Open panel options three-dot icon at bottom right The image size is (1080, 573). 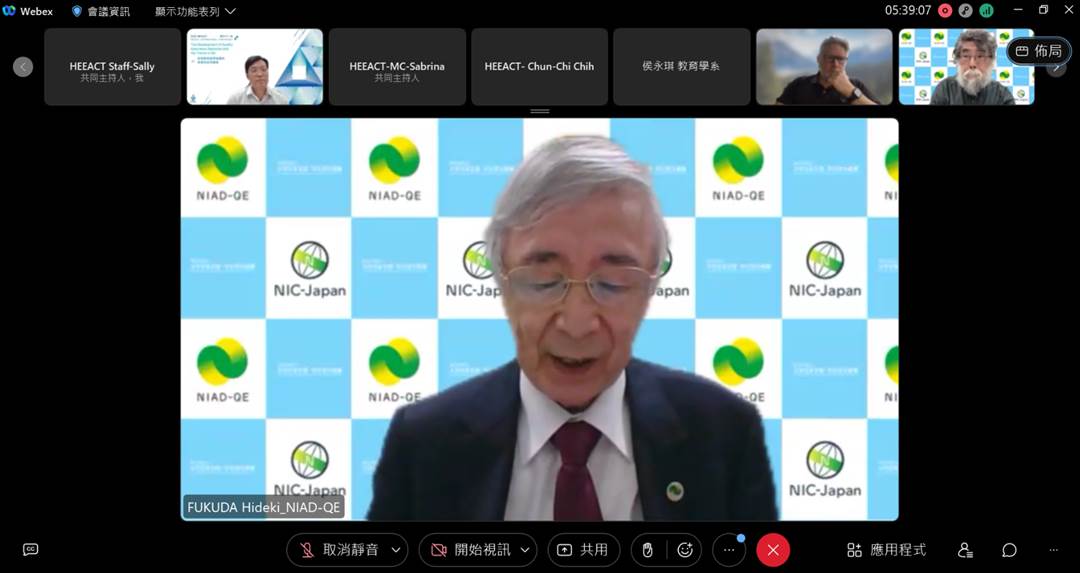click(1053, 550)
